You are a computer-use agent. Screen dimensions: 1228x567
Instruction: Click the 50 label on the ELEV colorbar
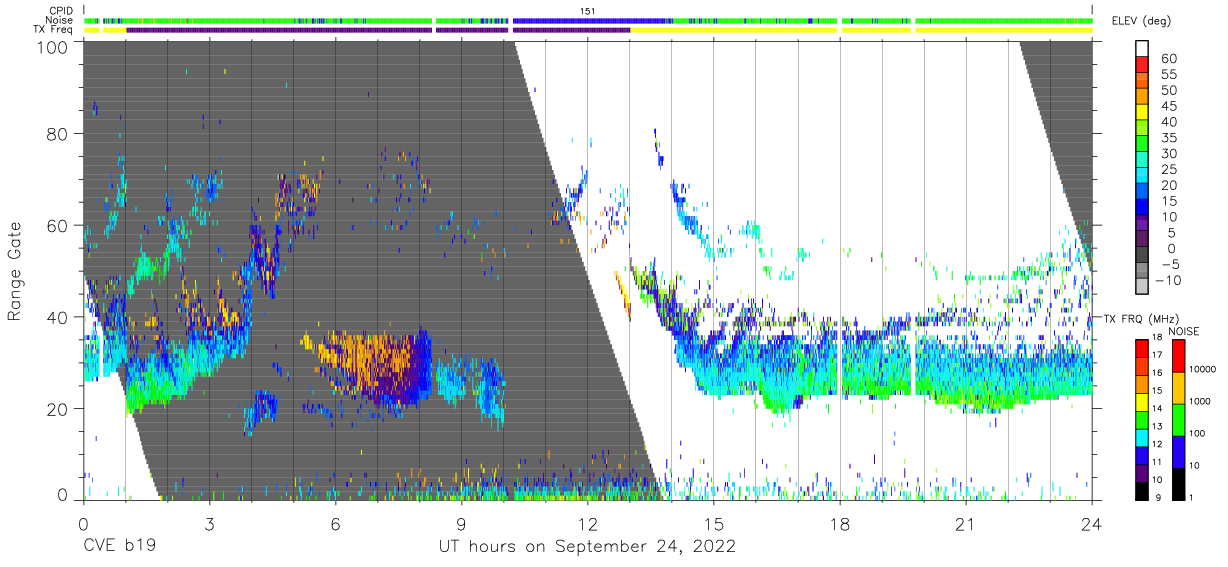click(x=1169, y=91)
